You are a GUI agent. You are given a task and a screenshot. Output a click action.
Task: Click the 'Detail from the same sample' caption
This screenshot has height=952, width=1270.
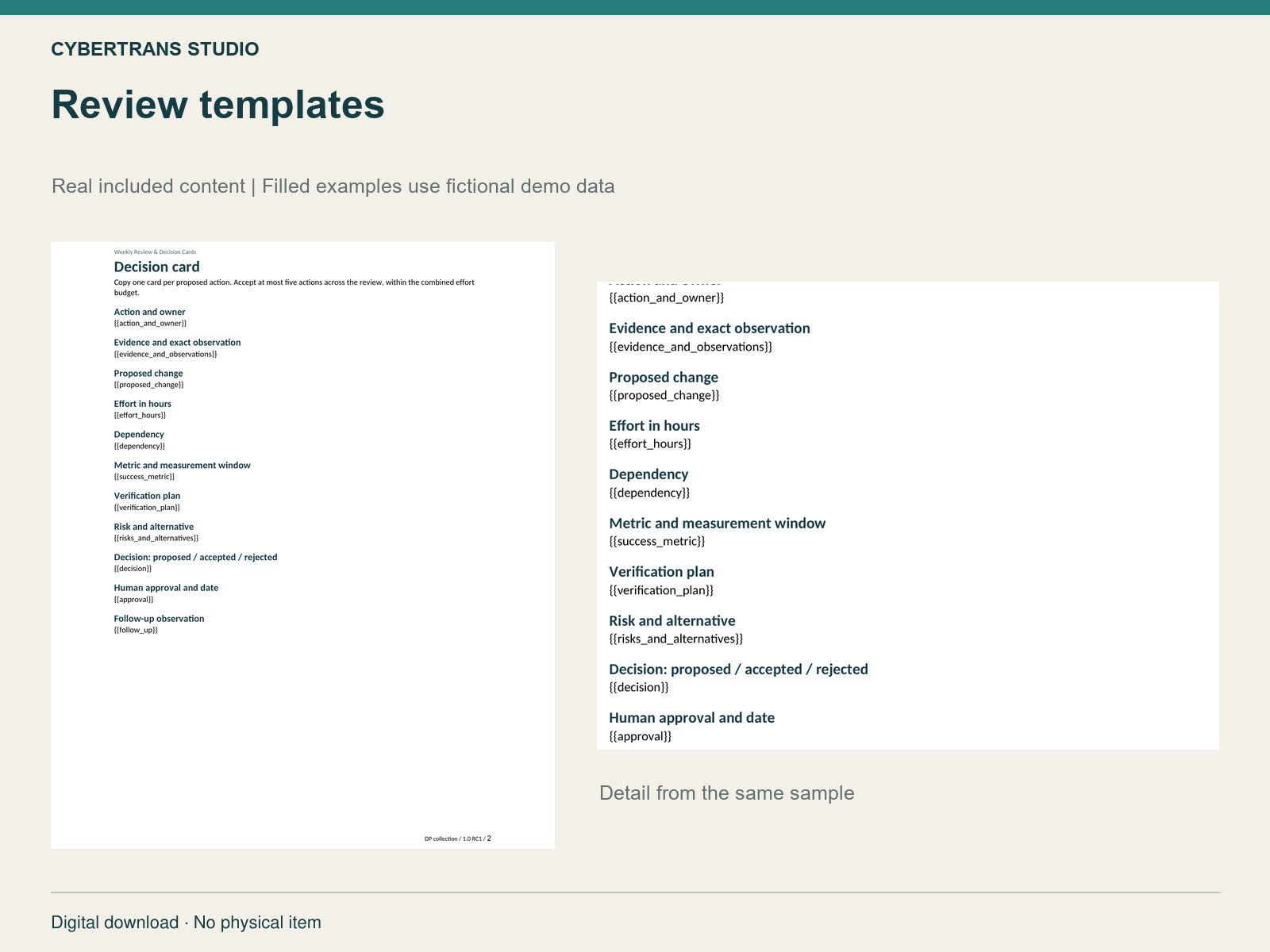pyautogui.click(x=727, y=793)
